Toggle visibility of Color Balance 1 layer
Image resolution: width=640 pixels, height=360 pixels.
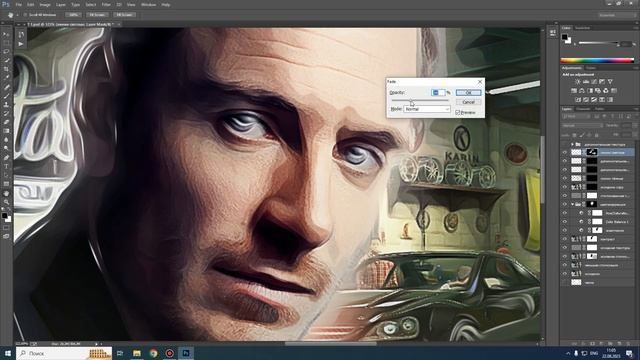[x=564, y=222]
